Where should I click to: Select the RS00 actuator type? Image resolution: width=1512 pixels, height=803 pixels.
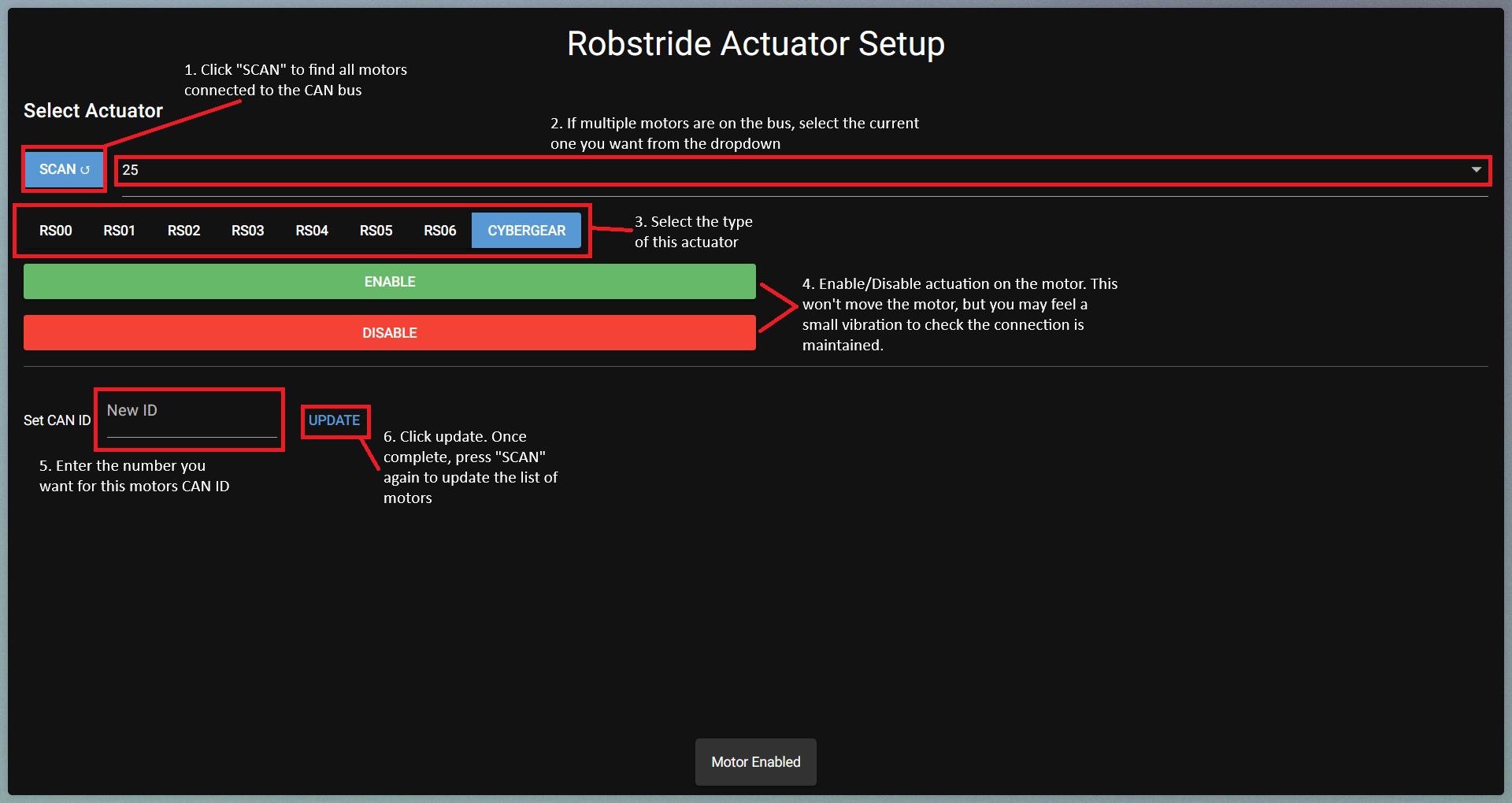pyautogui.click(x=55, y=231)
